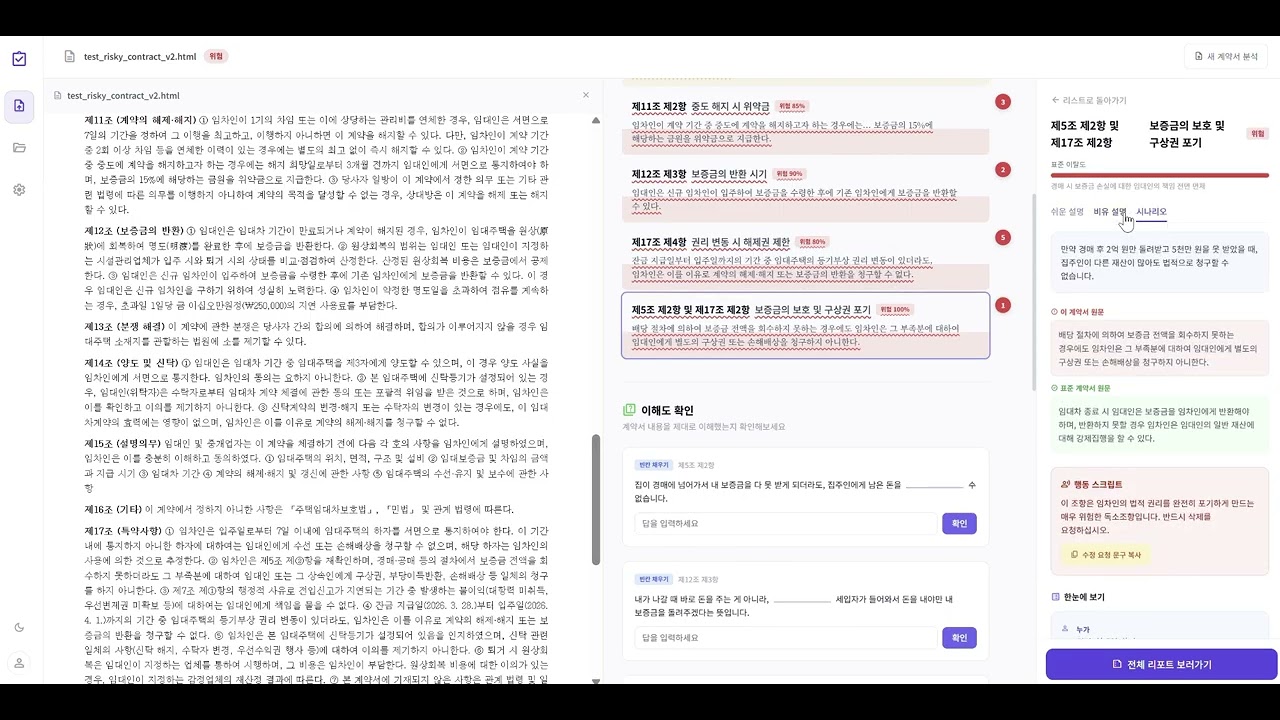Click the 제12조 (보증금의 반환) heading in the contract
Viewport: 1280px width, 720px height.
tap(135, 230)
